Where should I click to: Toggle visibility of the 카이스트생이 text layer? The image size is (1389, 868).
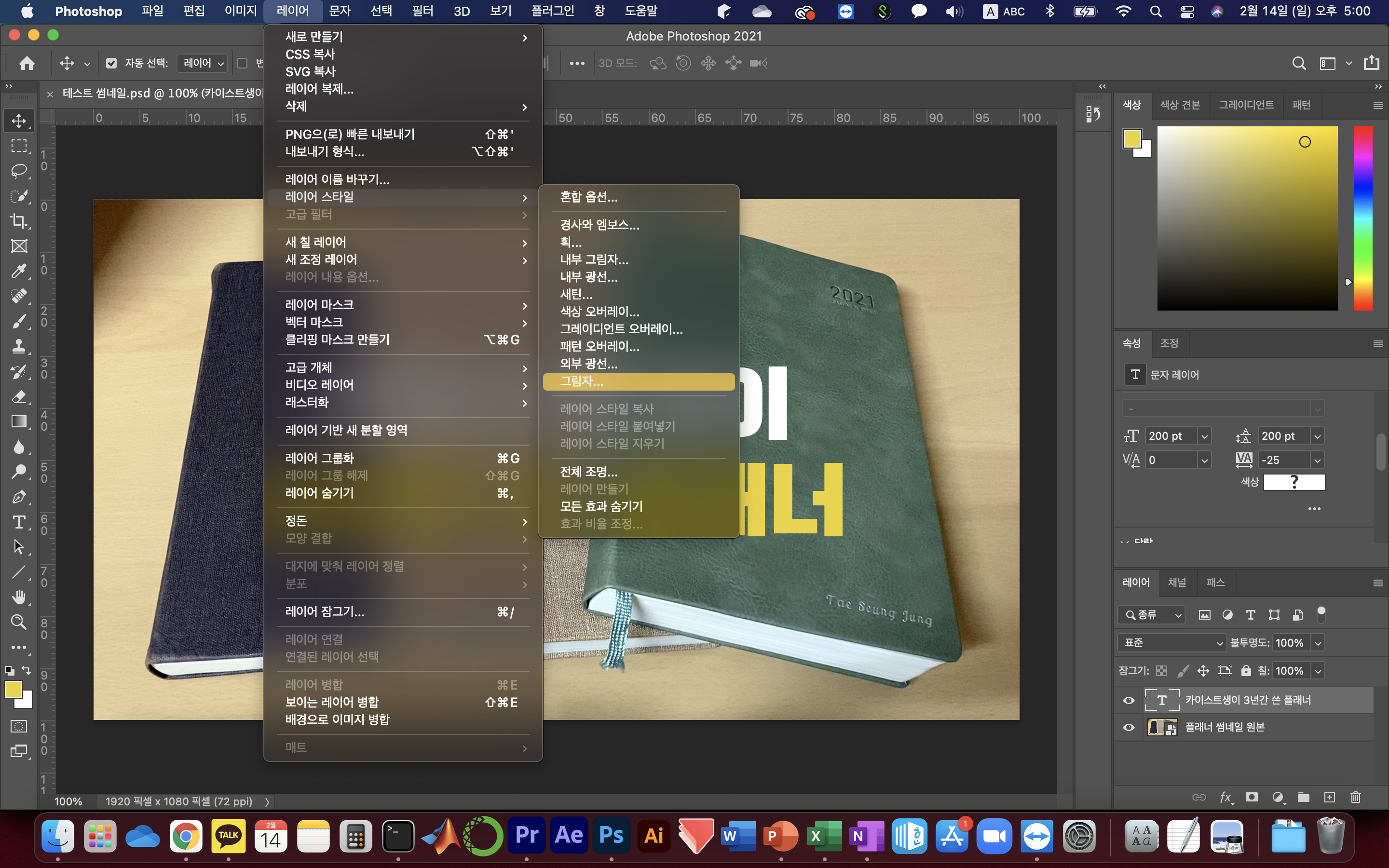pyautogui.click(x=1129, y=700)
